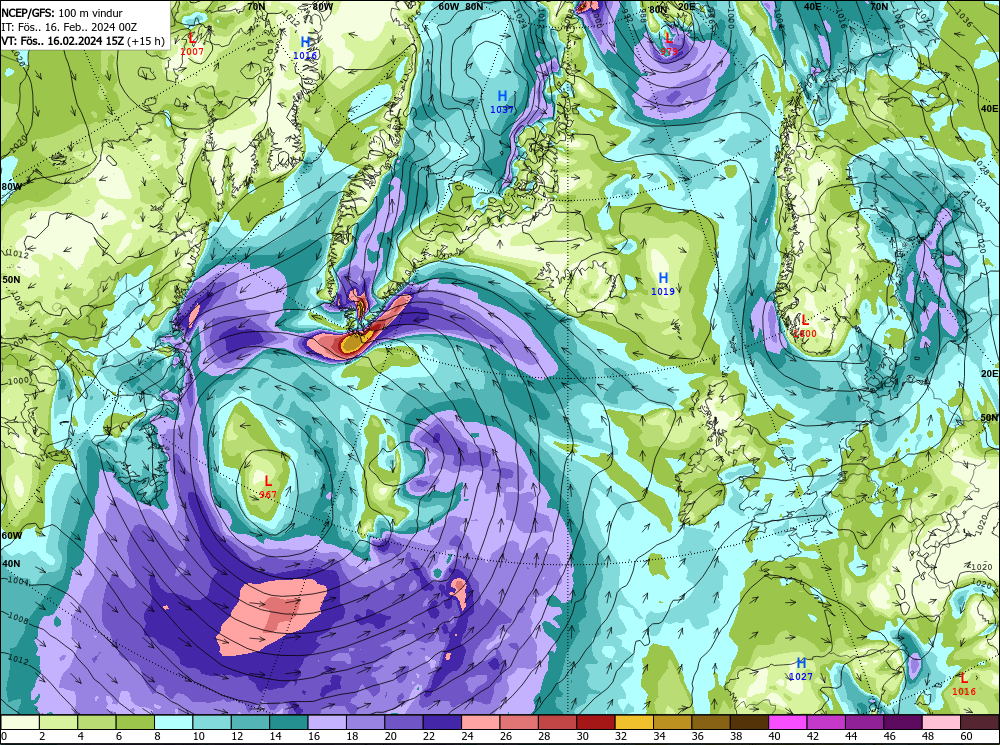This screenshot has width=1000, height=745.
Task: Click the green 6–8 legend swatch
Action: (x=135, y=722)
